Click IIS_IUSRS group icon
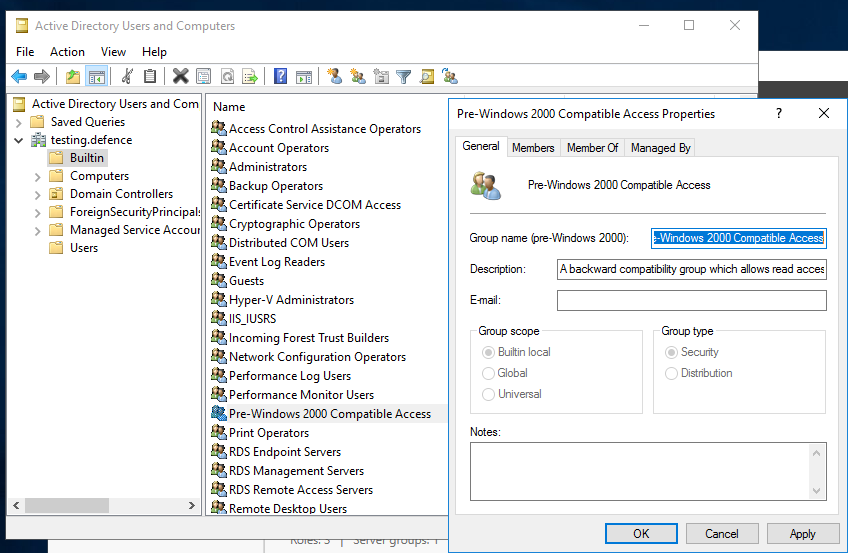The image size is (848, 553). 218,318
